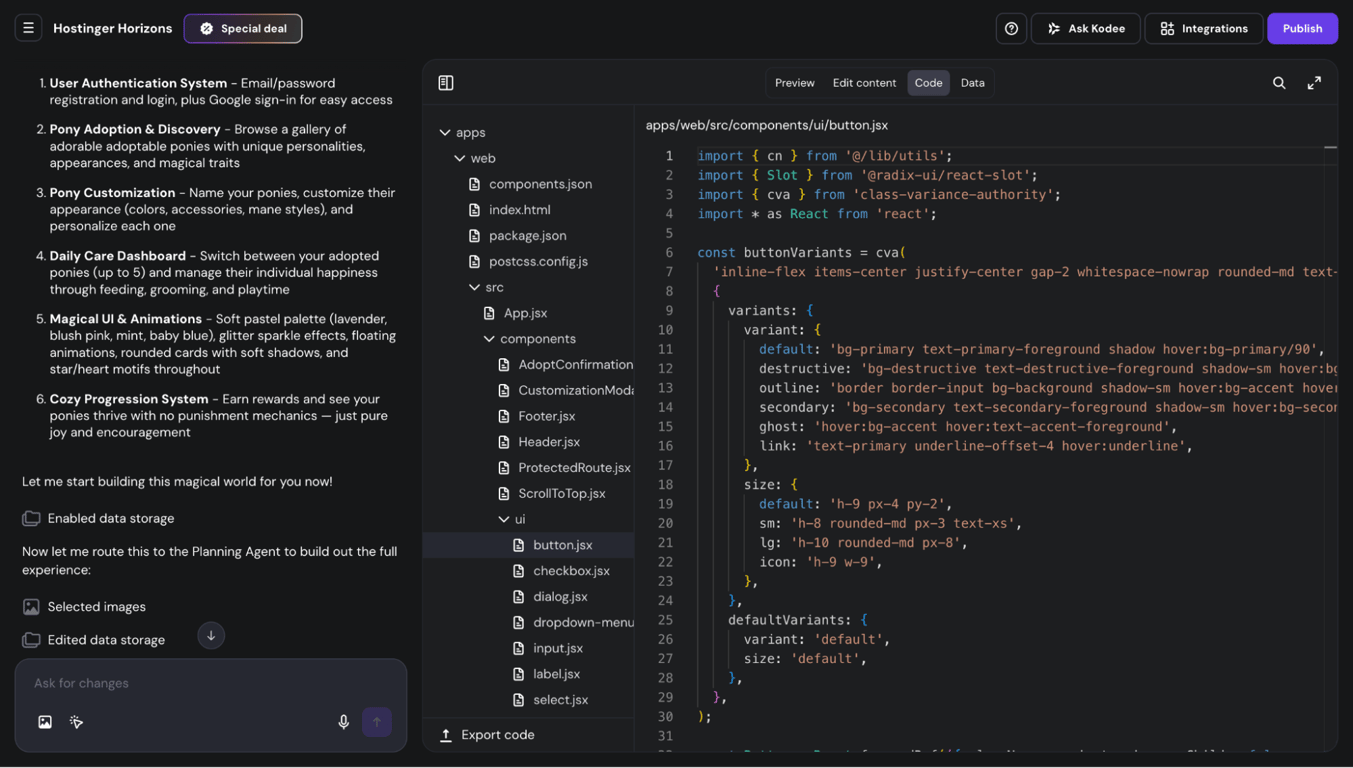Open search in the code panel
The width and height of the screenshot is (1353, 768).
tap(1279, 83)
